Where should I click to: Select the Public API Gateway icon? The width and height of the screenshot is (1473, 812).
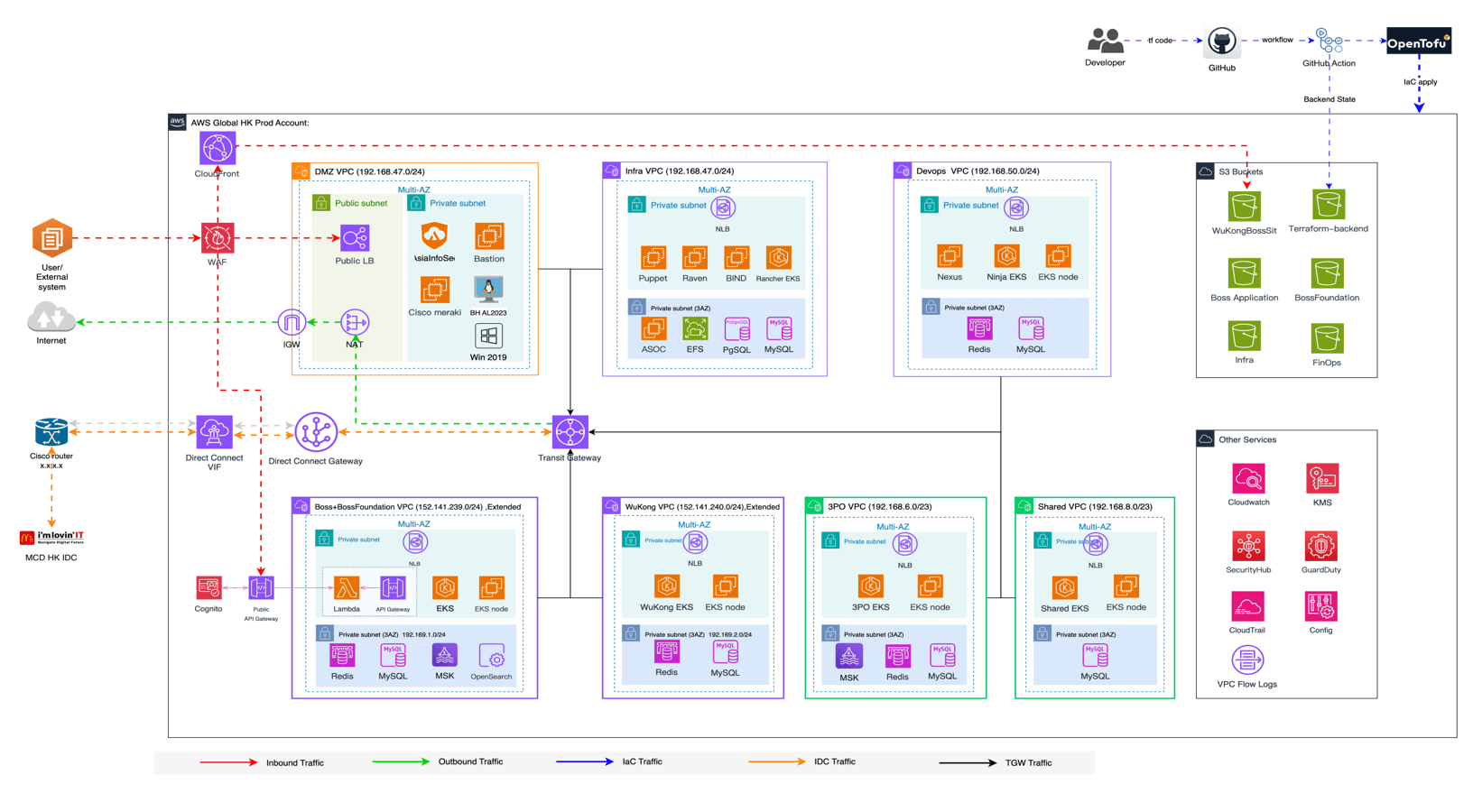click(261, 588)
